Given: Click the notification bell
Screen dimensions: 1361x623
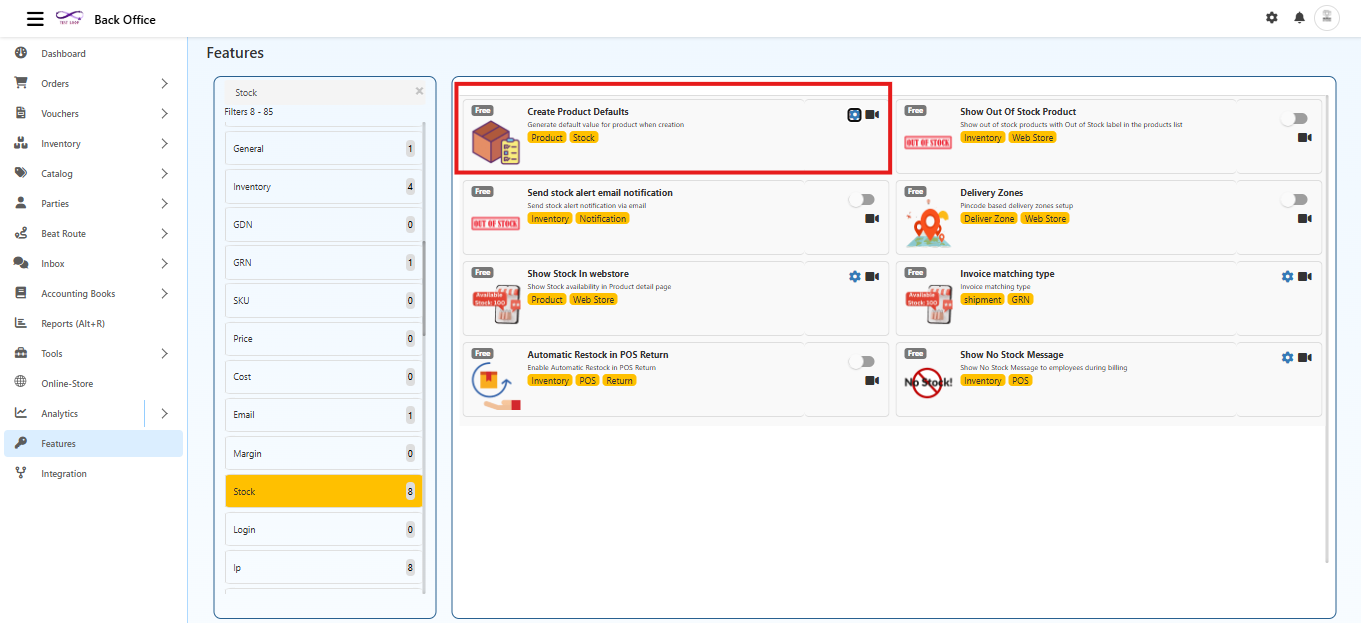Looking at the screenshot, I should (1299, 17).
